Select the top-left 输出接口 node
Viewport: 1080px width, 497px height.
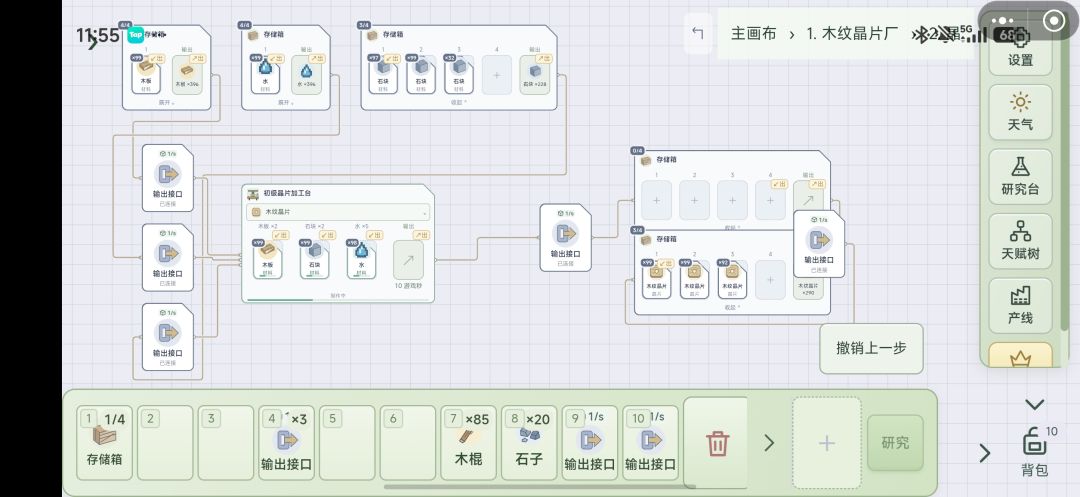point(167,178)
